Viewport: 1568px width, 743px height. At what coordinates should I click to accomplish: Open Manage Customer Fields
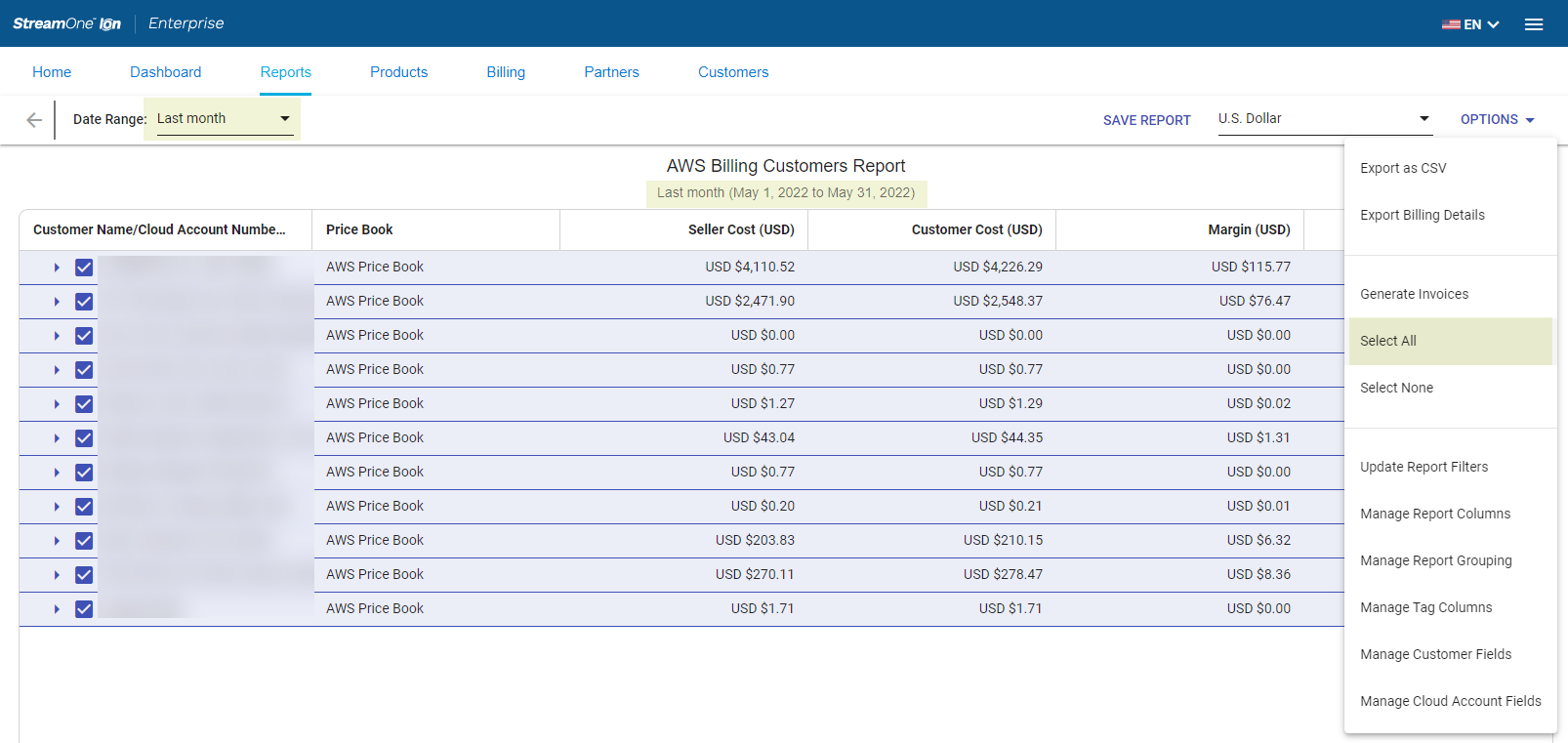click(1451, 654)
